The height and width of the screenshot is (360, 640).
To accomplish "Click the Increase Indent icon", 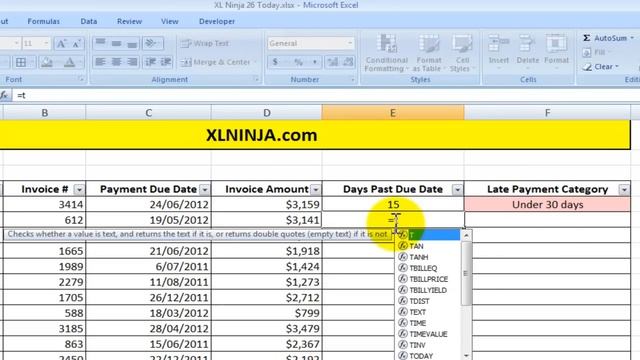I will tap(166, 62).
